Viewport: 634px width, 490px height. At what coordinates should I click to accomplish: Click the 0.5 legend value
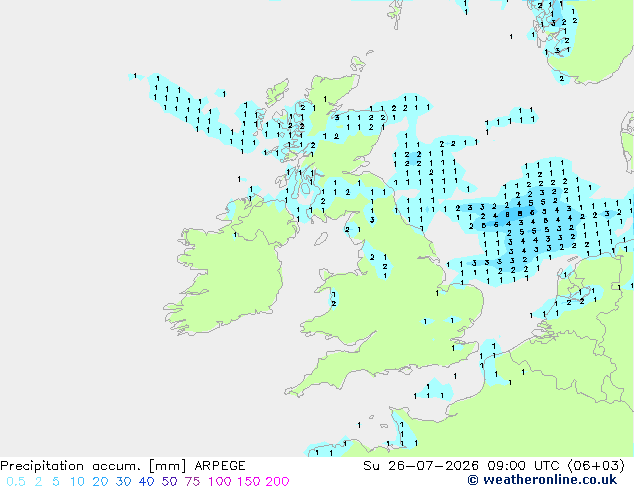[16, 482]
